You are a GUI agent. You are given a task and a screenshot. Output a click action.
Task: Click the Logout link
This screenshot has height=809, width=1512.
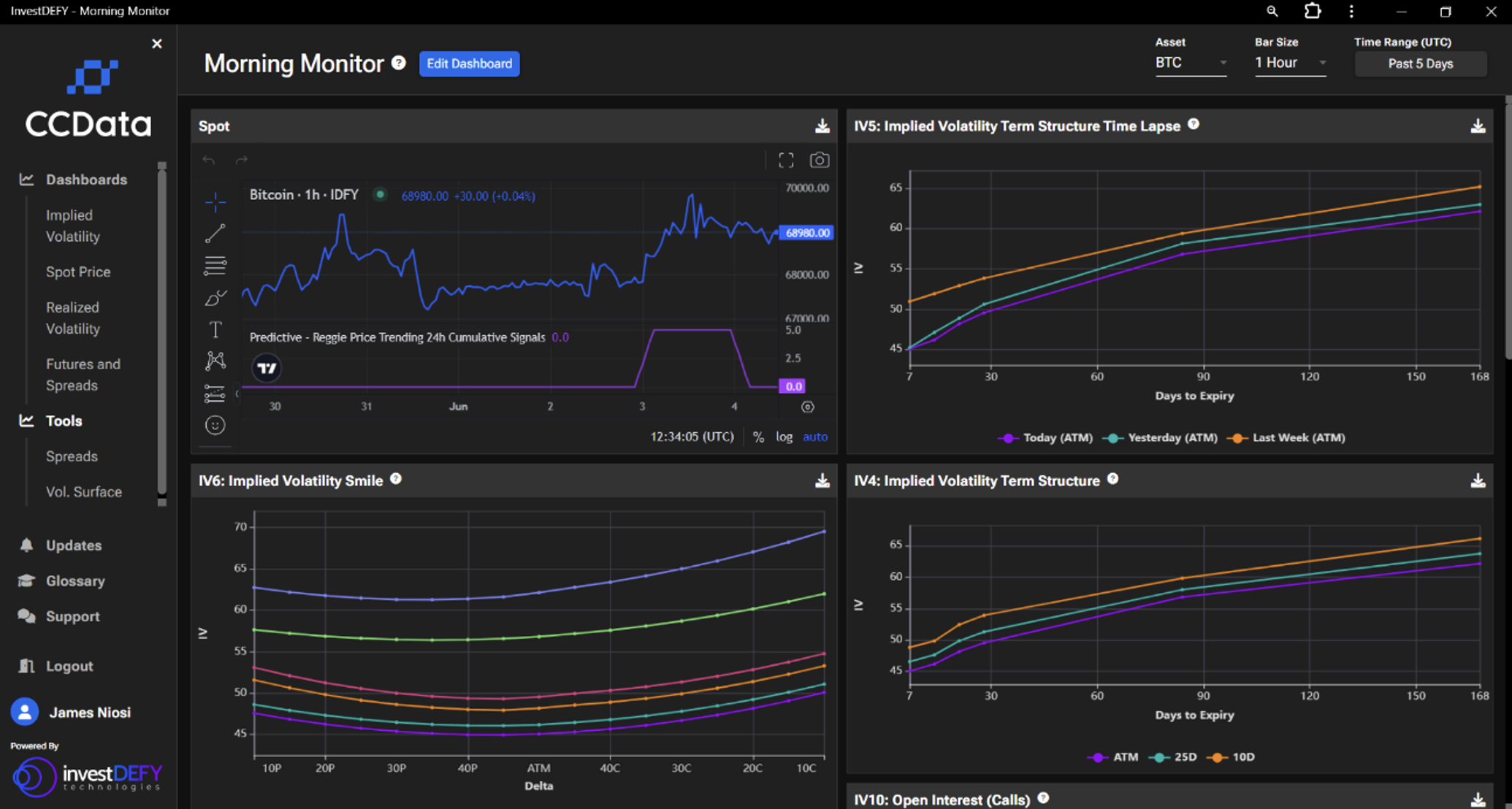(x=69, y=666)
